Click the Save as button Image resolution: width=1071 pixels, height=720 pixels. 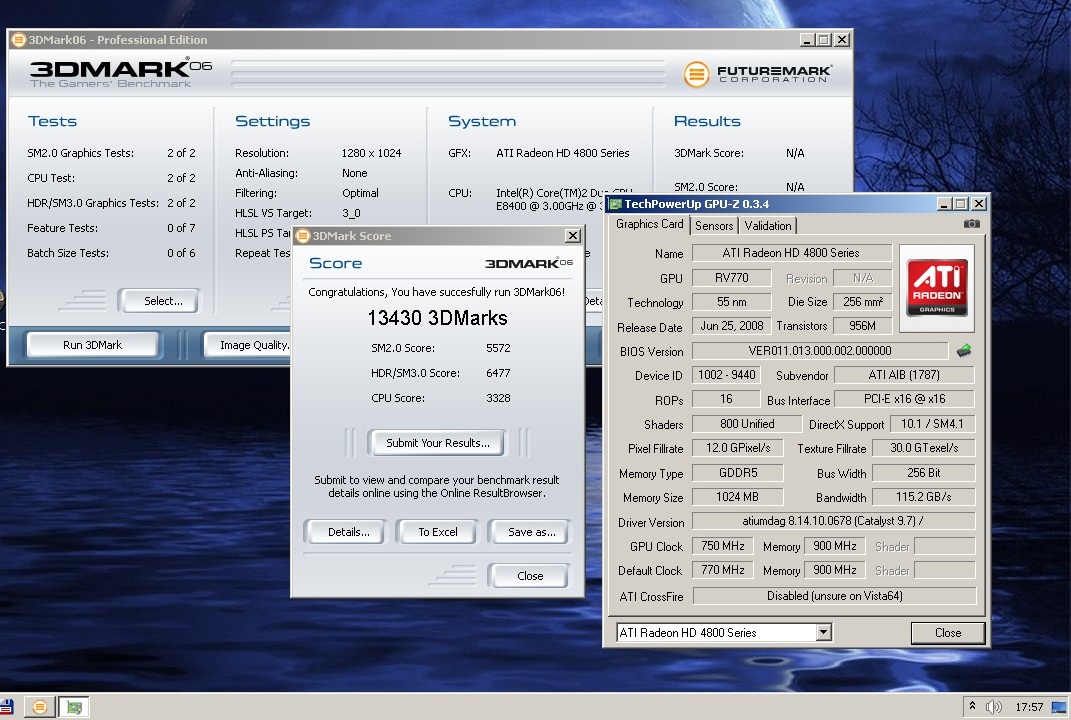click(x=531, y=532)
